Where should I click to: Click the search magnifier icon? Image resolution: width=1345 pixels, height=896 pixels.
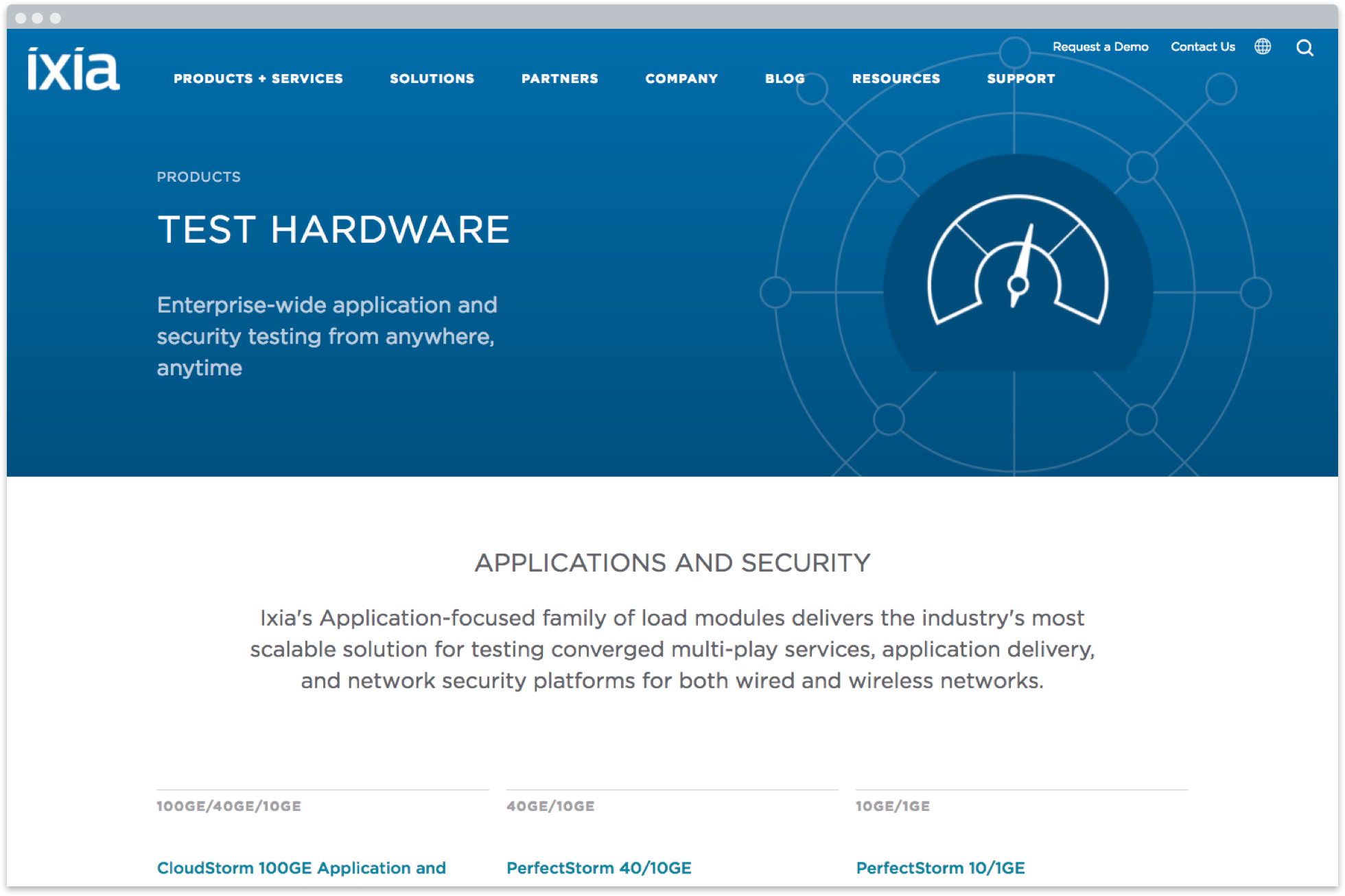click(1305, 47)
